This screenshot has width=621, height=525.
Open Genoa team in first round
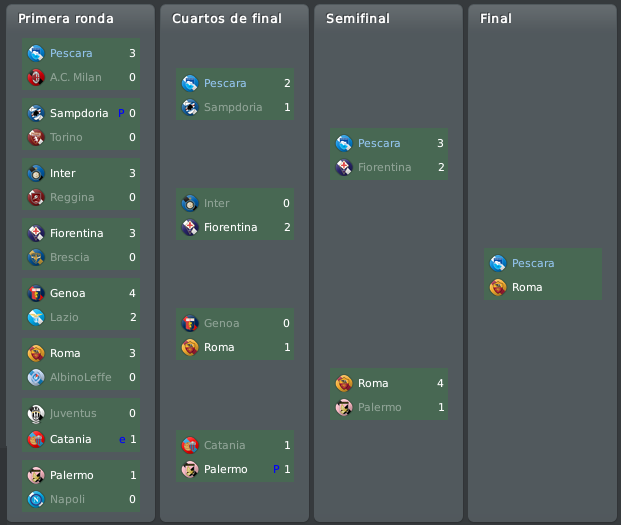(x=68, y=293)
